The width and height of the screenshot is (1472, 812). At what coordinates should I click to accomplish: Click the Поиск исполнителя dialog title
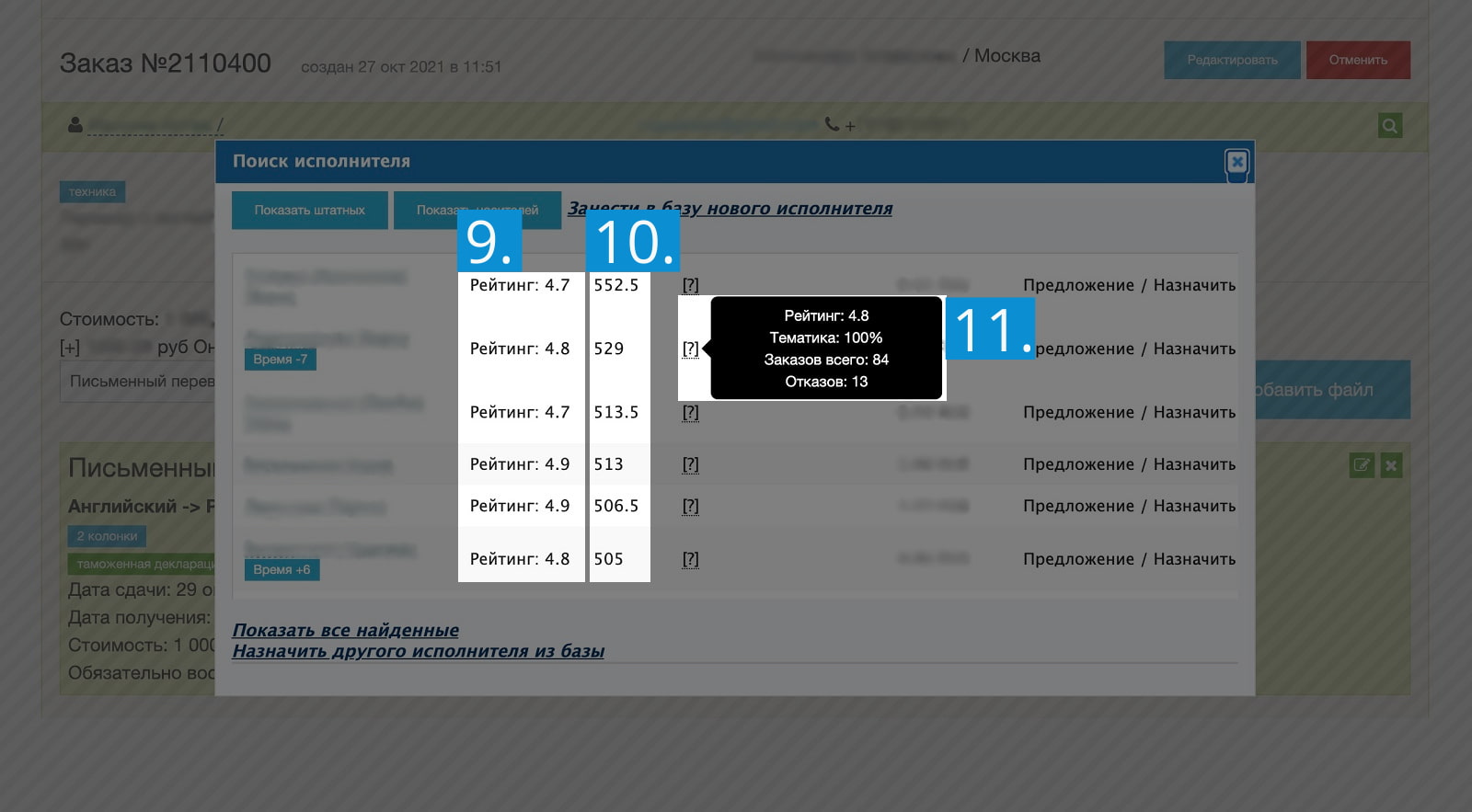pos(321,162)
